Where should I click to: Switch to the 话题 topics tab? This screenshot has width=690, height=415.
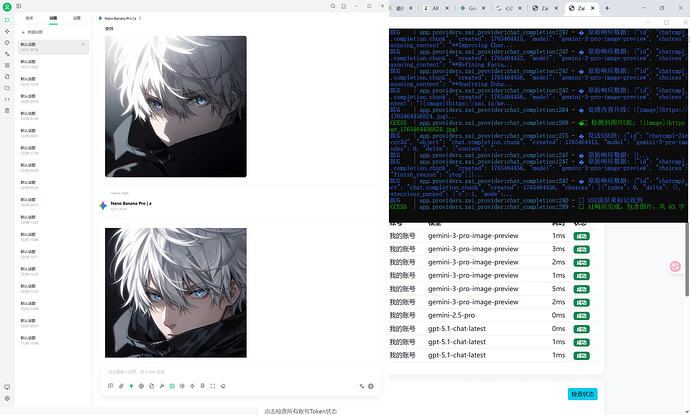coord(53,18)
